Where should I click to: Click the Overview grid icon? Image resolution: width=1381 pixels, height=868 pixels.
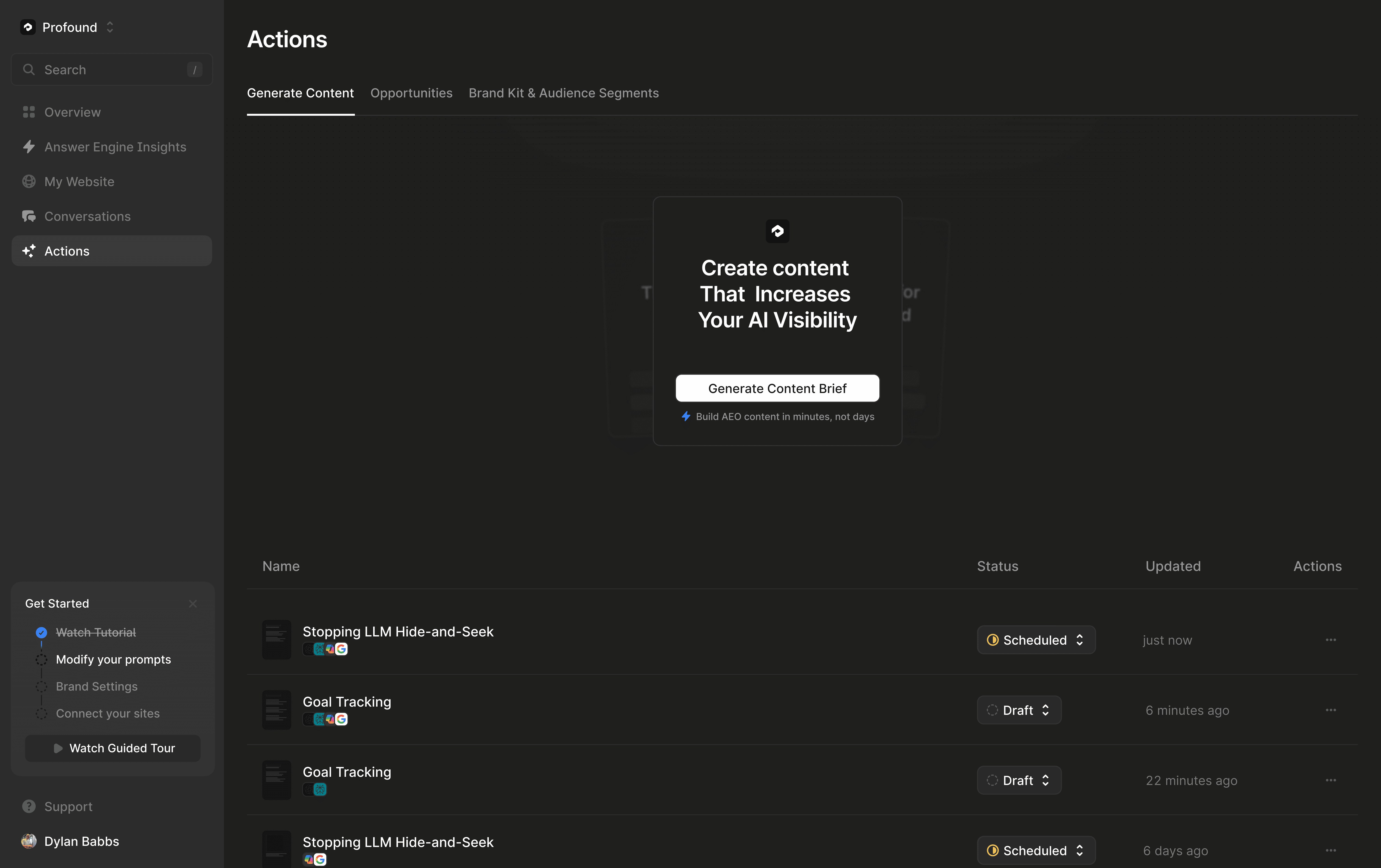(x=29, y=112)
